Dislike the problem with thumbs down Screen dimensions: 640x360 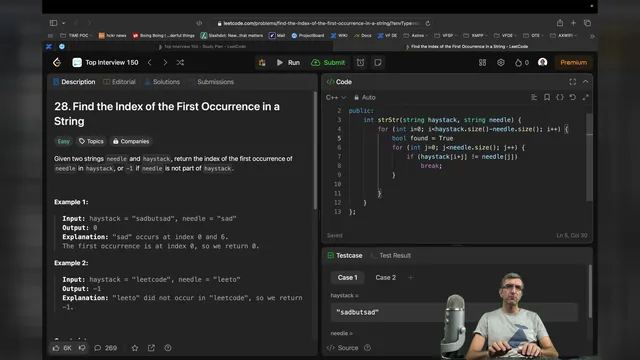[82, 348]
